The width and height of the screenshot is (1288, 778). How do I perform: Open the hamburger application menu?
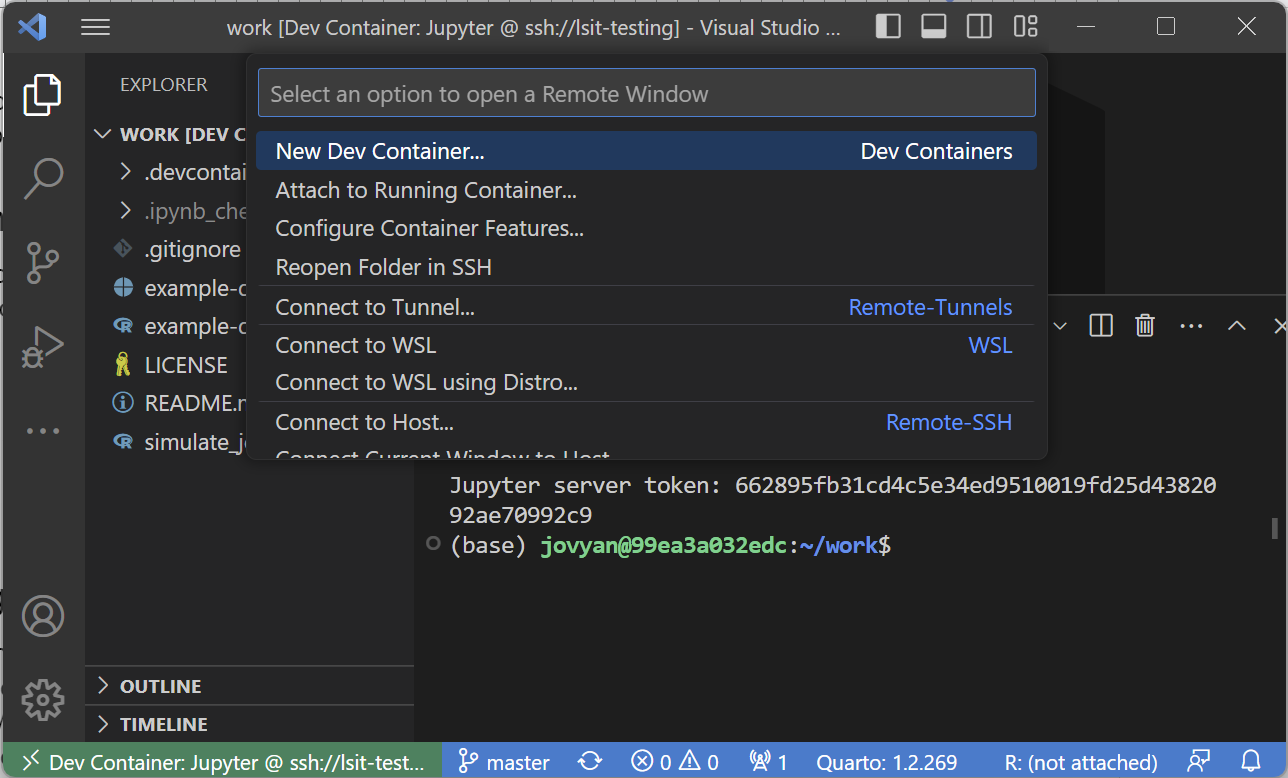click(95, 27)
